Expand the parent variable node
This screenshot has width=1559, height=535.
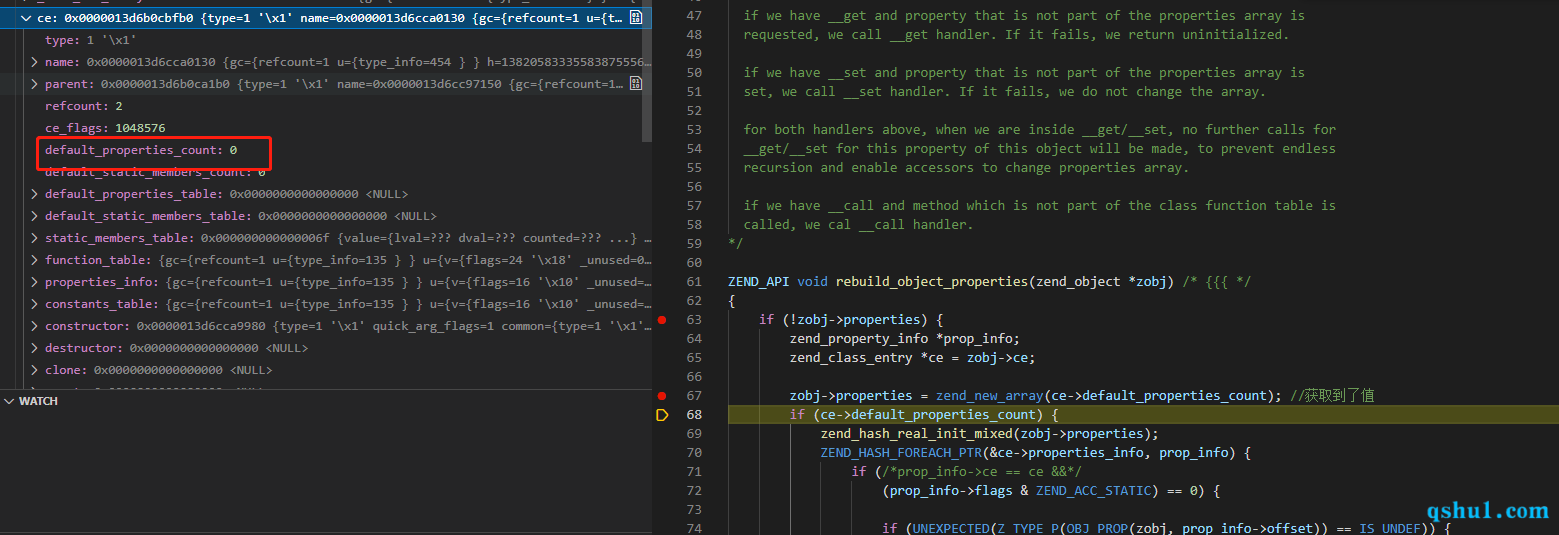pos(35,84)
